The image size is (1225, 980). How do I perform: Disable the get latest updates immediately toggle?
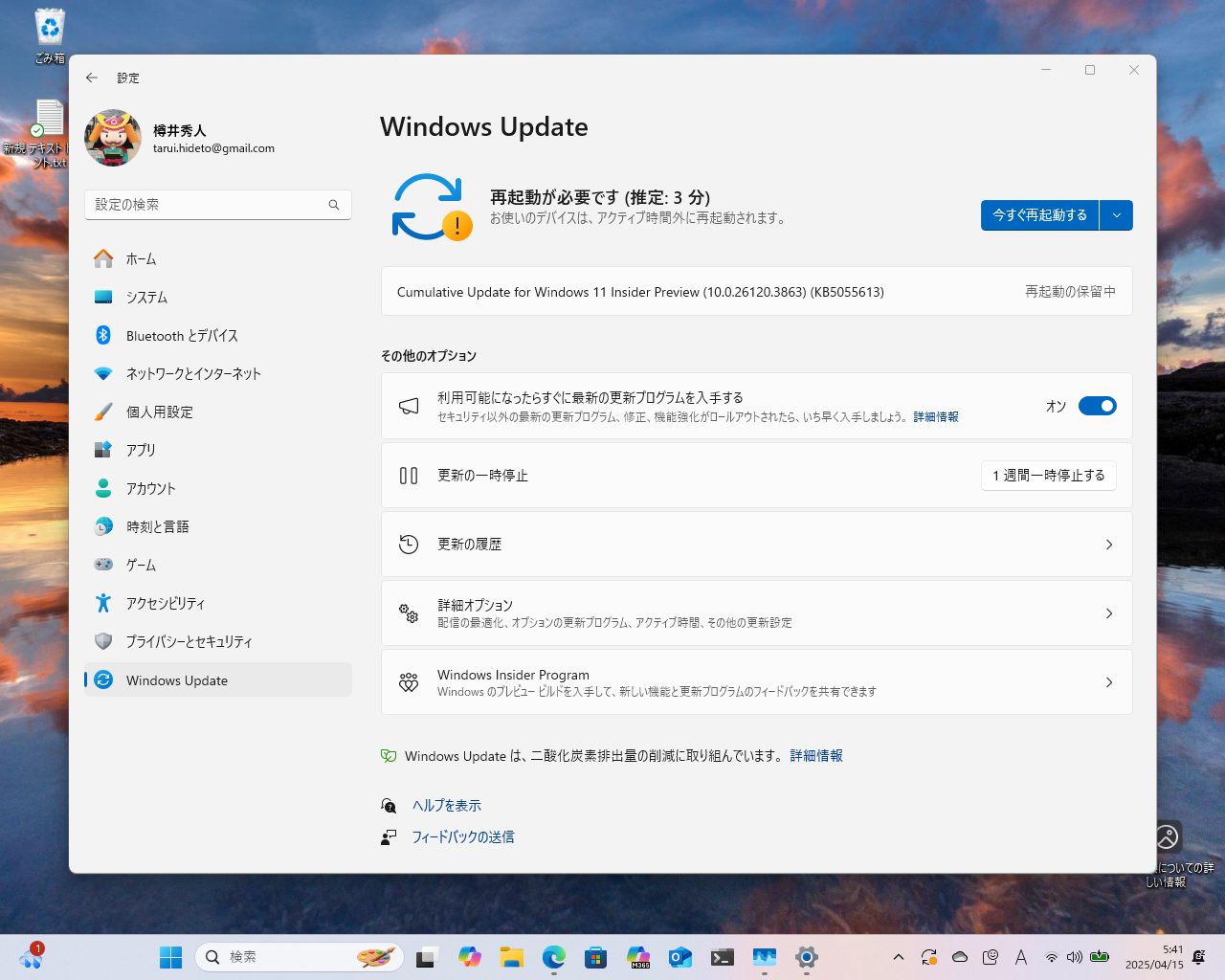click(1097, 406)
